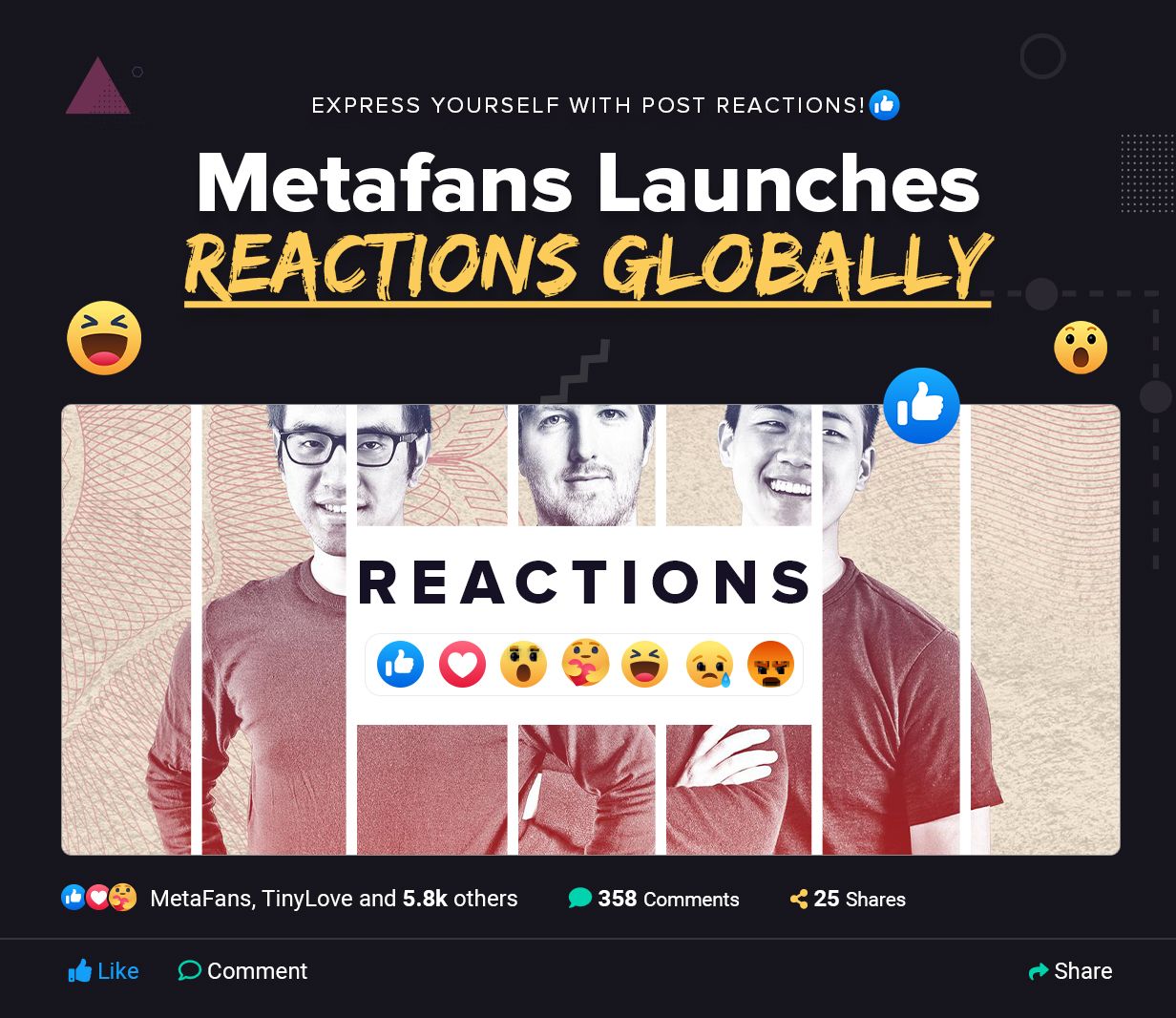1176x1018 pixels.
Task: Click the surprised emoji on the right
Action: coord(1081,348)
